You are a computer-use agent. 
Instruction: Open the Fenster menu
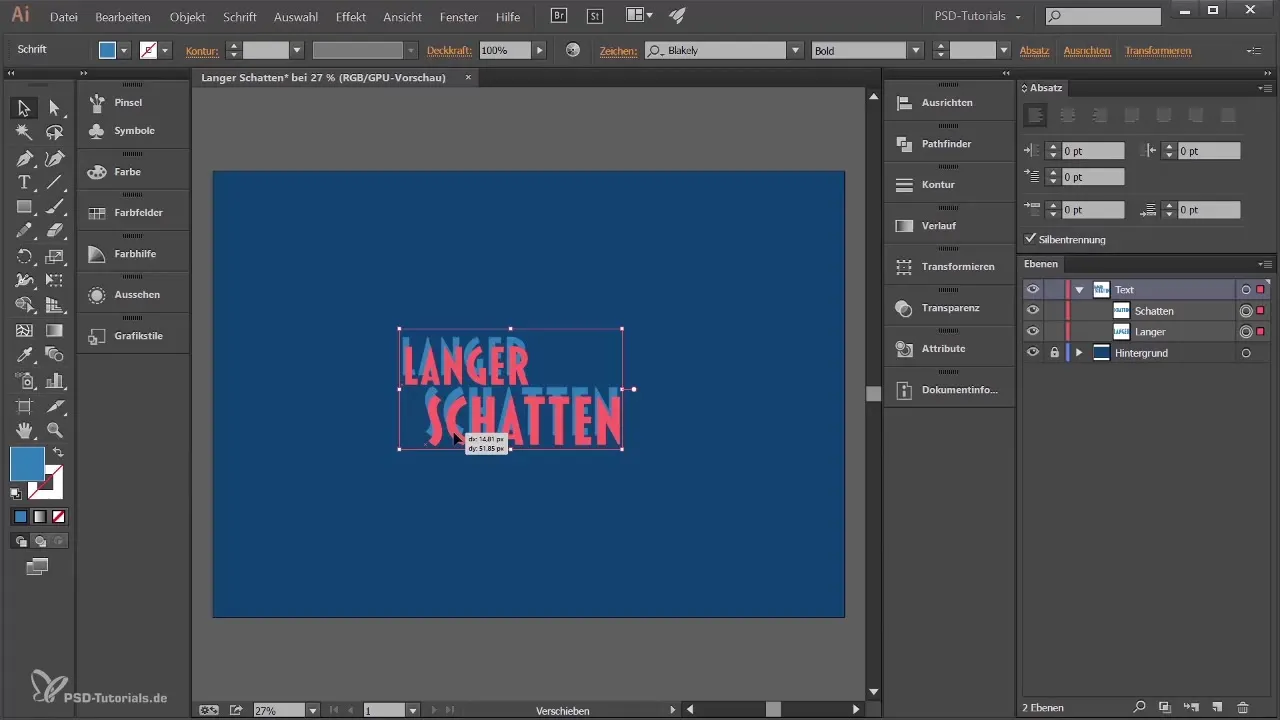pos(459,17)
